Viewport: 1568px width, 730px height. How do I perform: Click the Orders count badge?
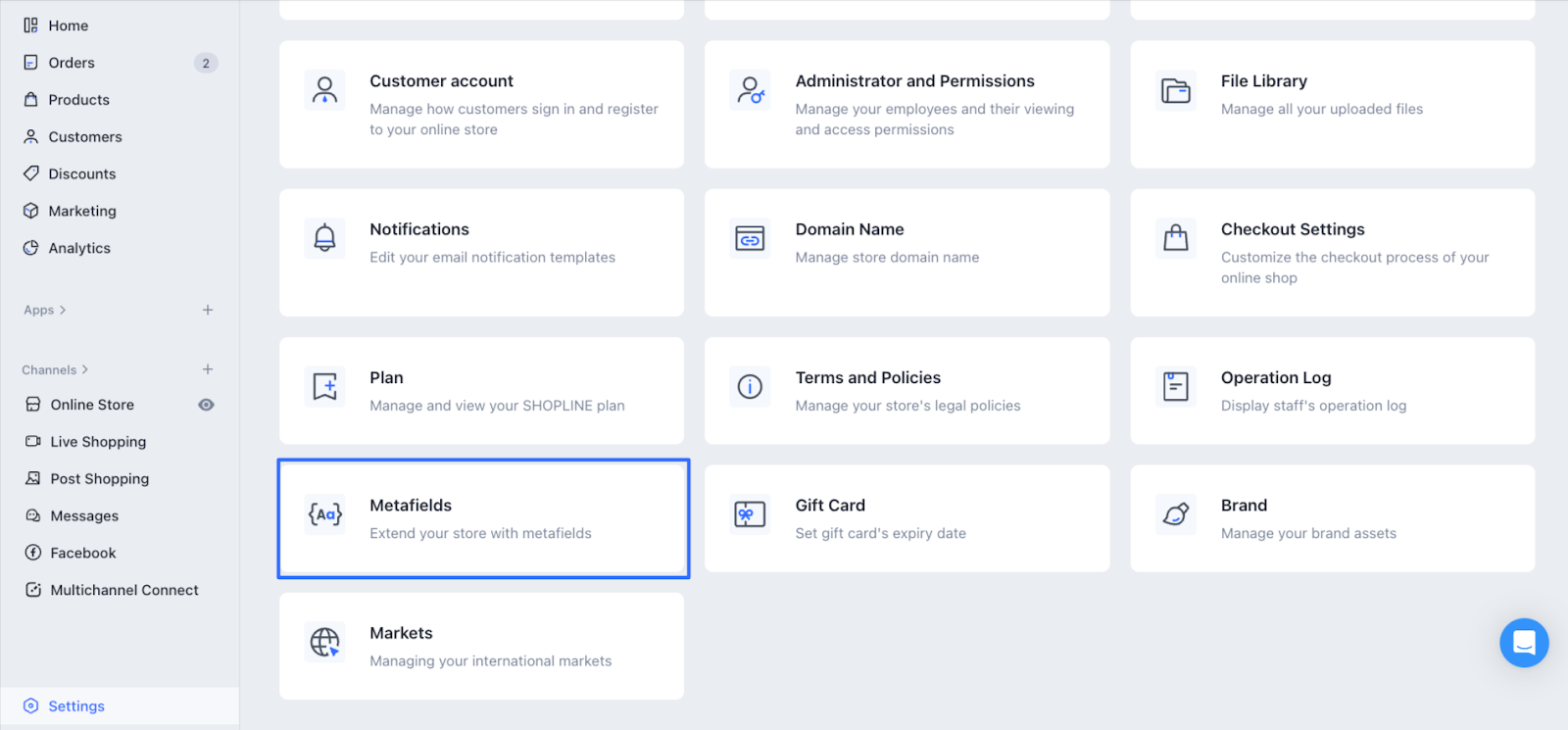point(206,64)
